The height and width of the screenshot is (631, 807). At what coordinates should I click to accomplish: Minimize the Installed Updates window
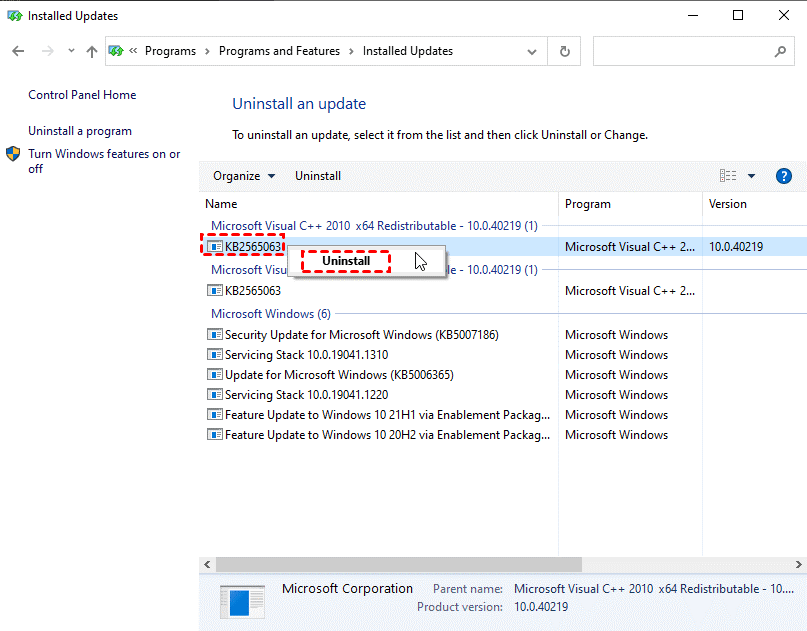693,15
